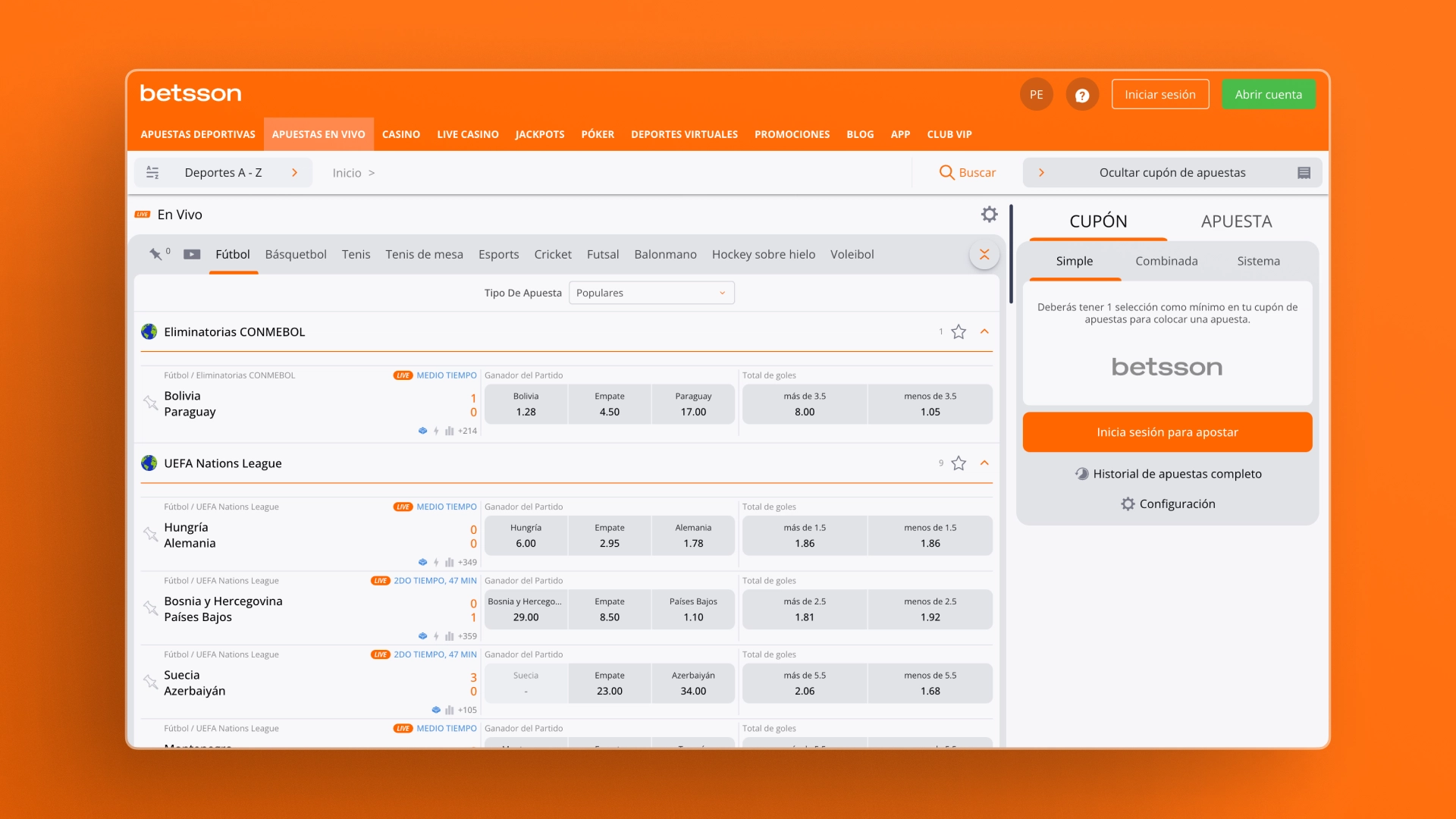Click globe icon of Eliminatorias CONMEBOL

[x=149, y=332]
